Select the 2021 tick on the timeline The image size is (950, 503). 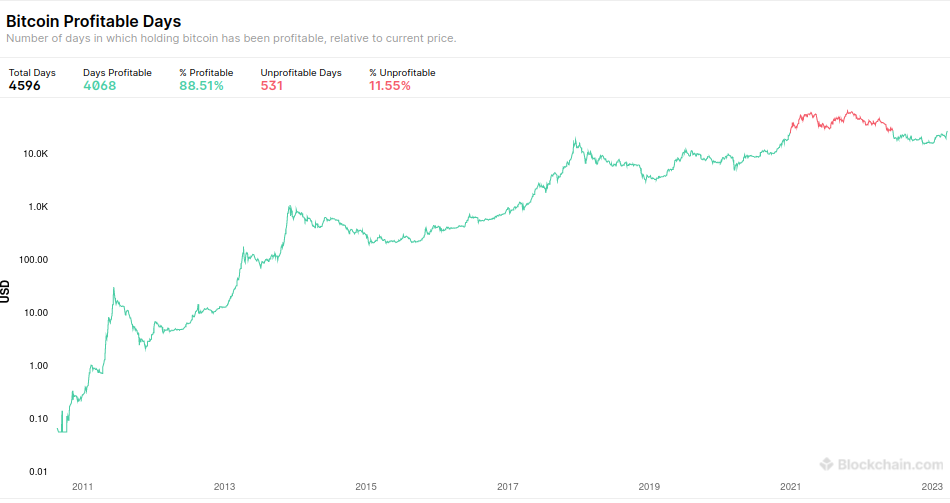(791, 487)
